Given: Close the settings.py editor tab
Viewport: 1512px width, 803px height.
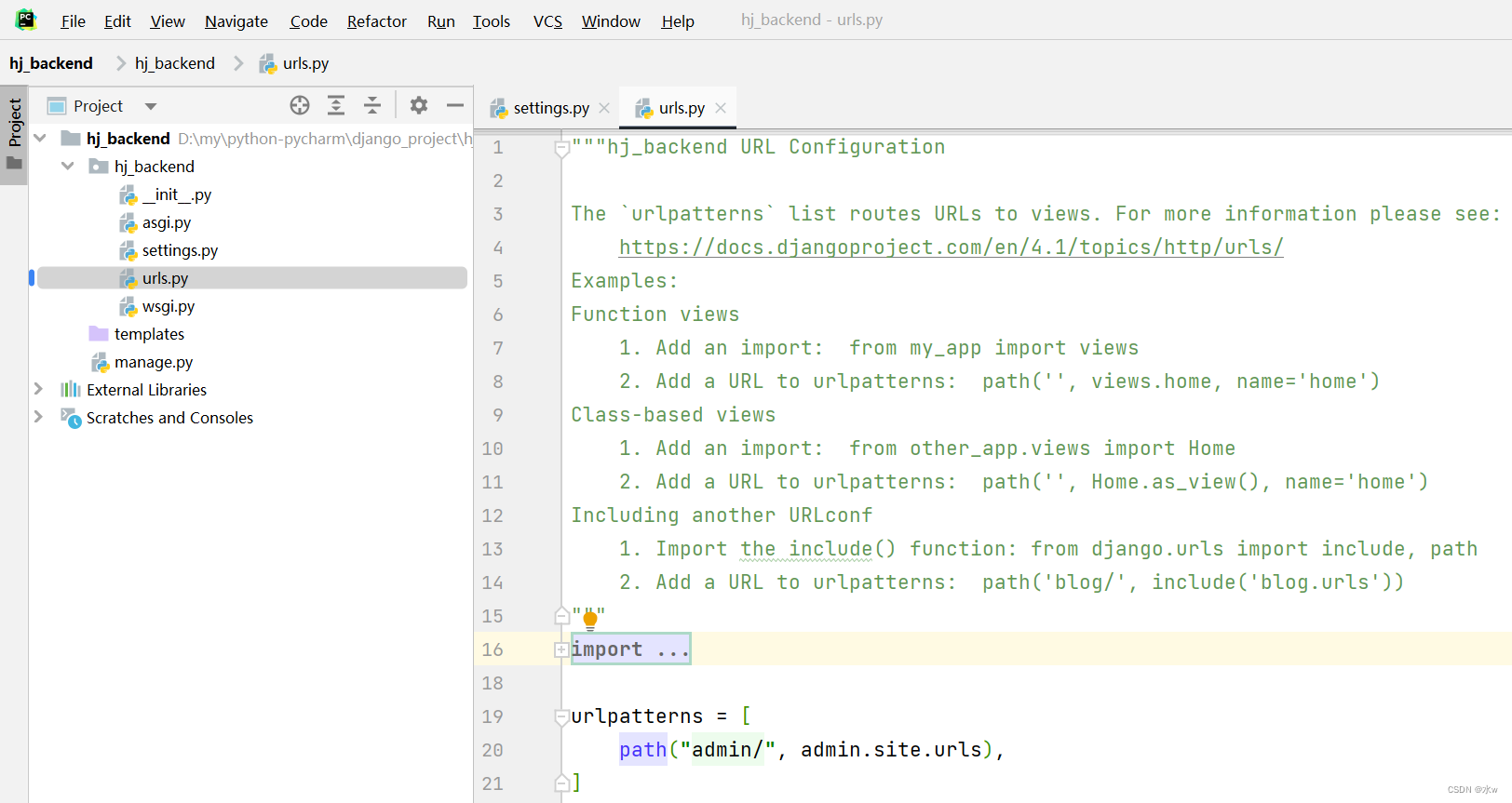Looking at the screenshot, I should click(604, 108).
